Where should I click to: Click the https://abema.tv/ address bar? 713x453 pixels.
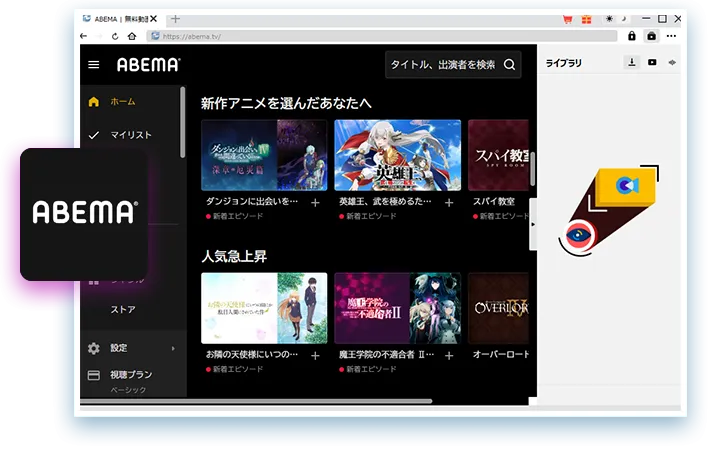(382, 36)
